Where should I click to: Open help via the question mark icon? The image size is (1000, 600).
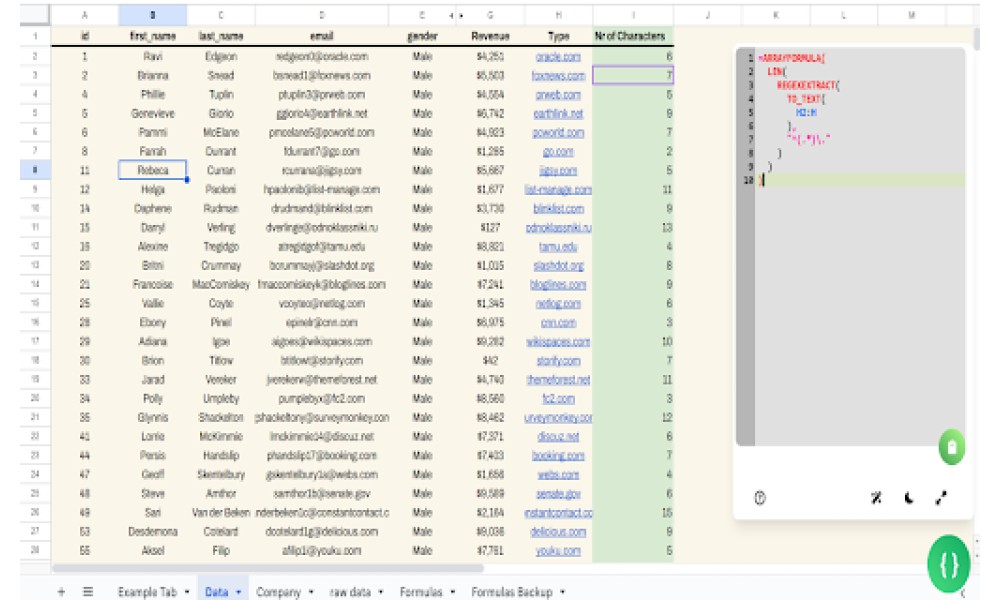click(760, 498)
